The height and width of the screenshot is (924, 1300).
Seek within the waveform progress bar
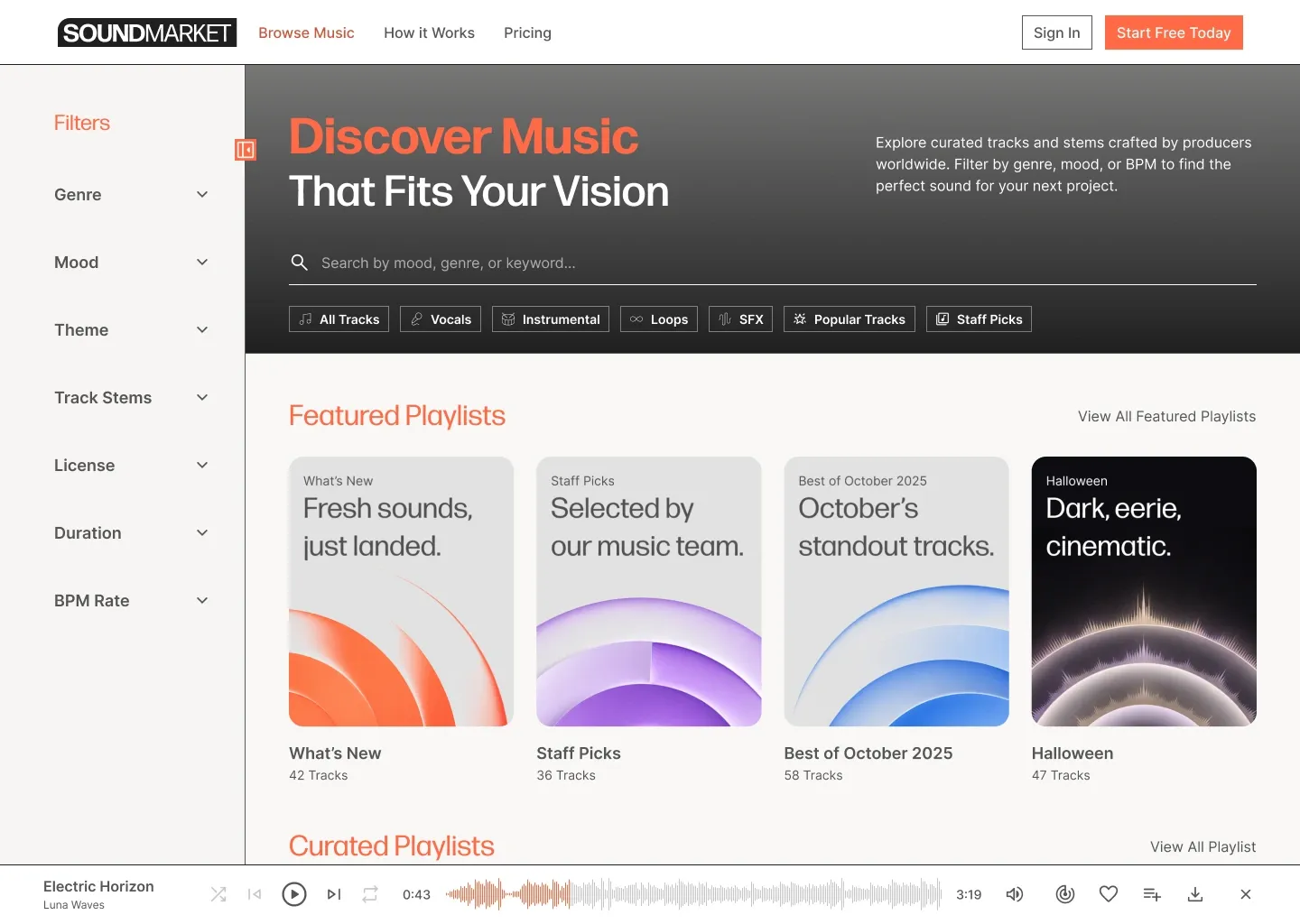(693, 894)
